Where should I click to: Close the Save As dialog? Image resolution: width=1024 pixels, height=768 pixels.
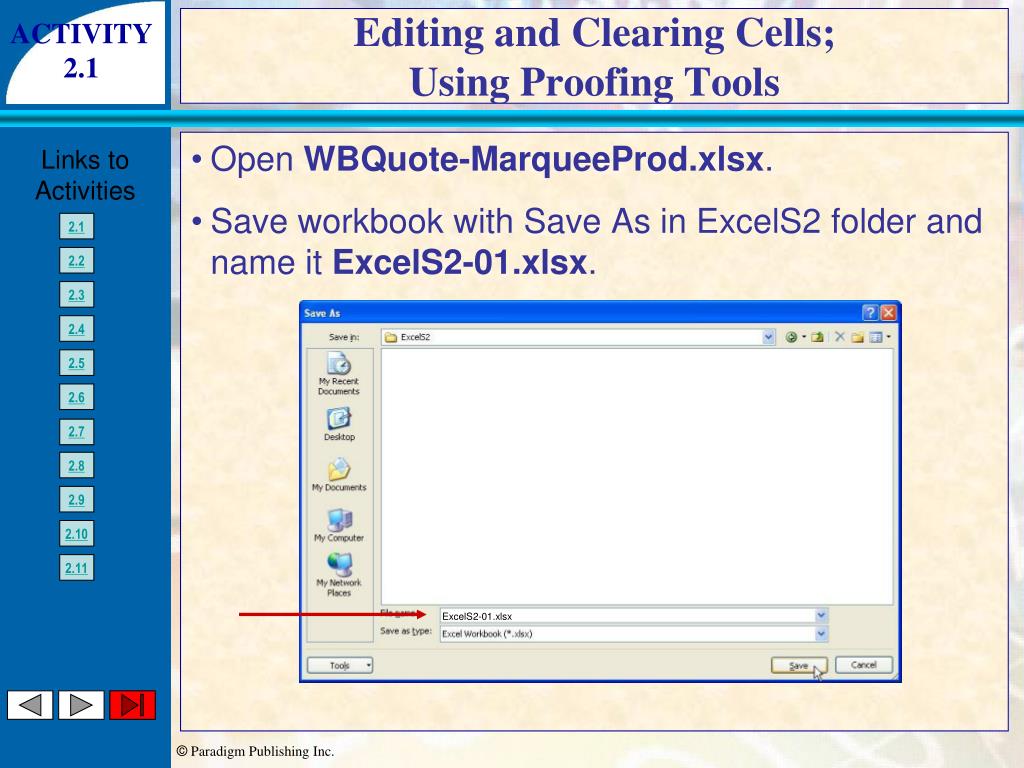click(x=888, y=313)
